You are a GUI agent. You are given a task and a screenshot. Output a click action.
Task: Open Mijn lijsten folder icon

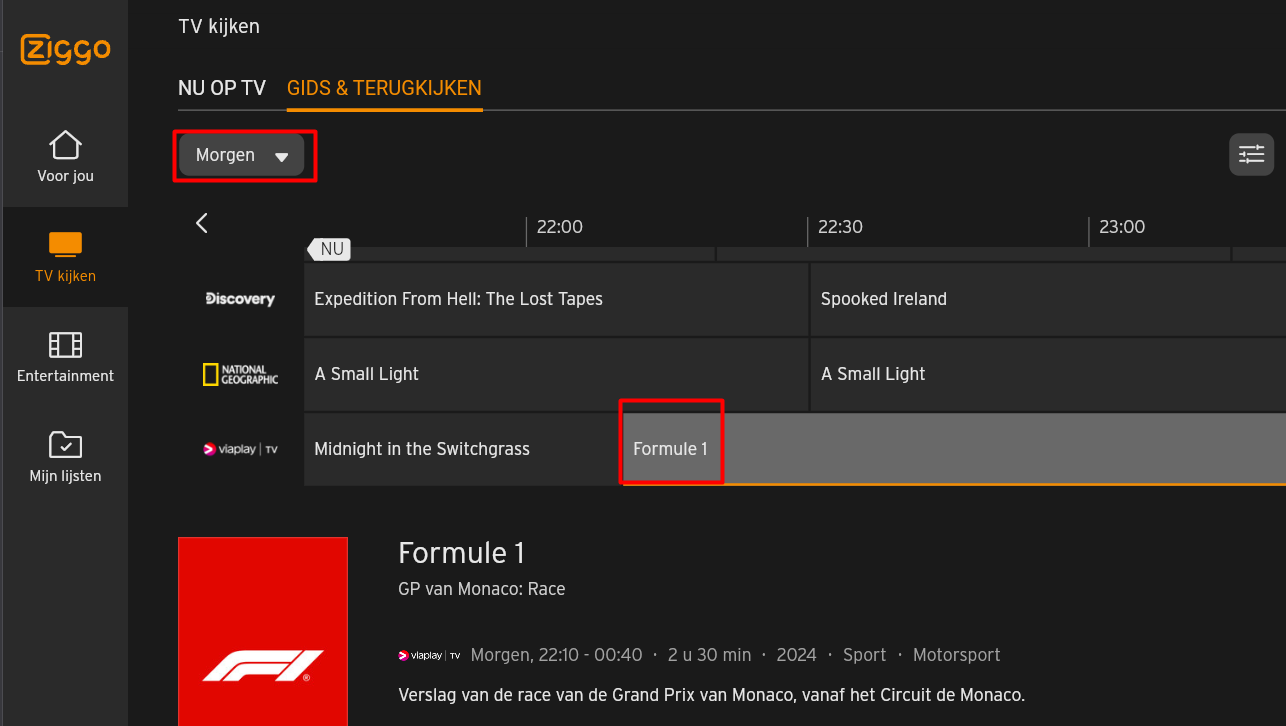(x=65, y=445)
